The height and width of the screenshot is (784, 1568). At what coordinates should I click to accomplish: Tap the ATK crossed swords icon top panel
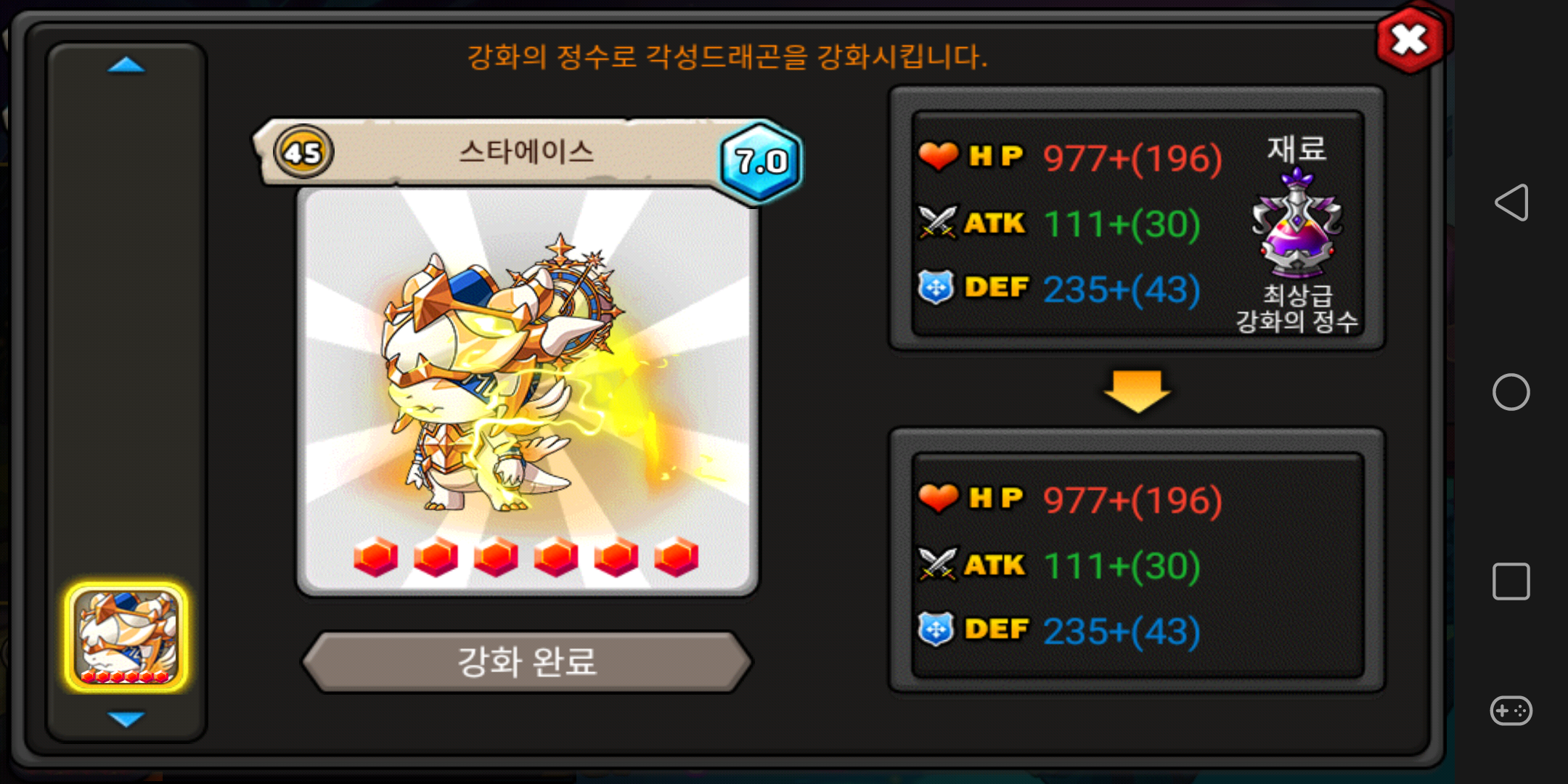click(938, 222)
